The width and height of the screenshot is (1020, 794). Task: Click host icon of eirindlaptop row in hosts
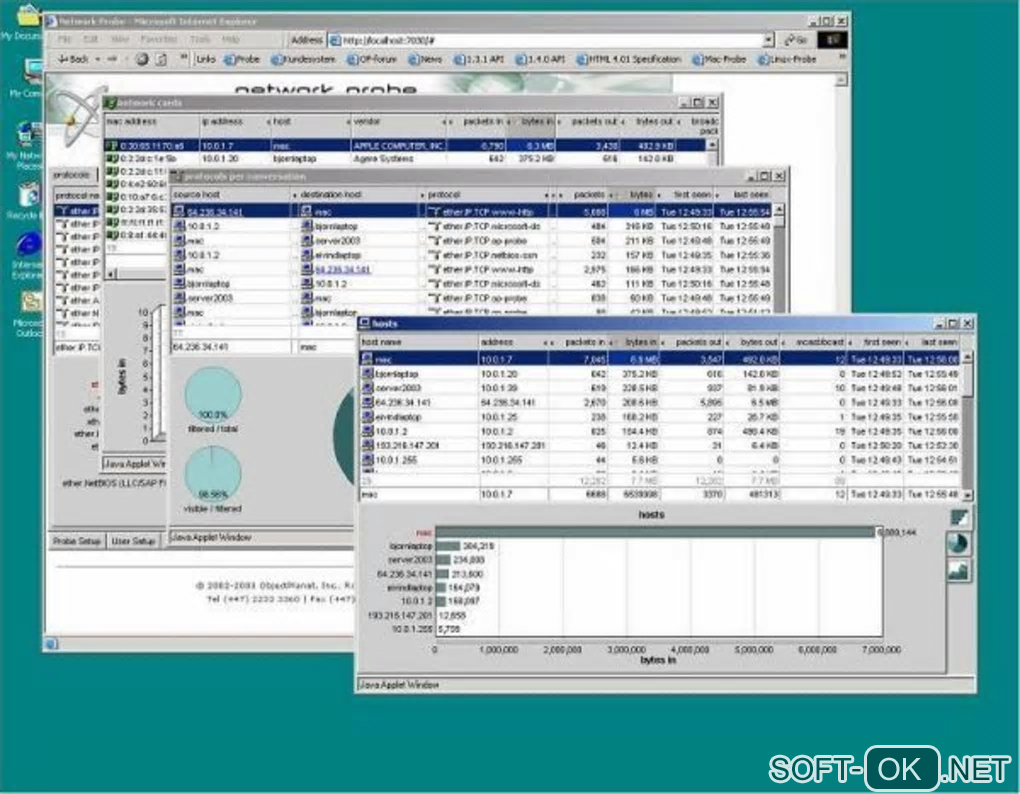coord(368,416)
